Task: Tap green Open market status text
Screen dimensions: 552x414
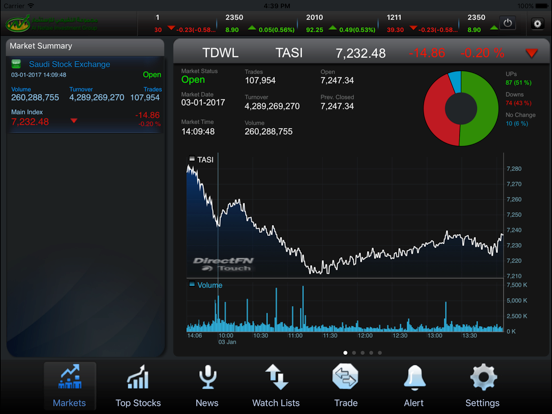Action: pos(193,80)
